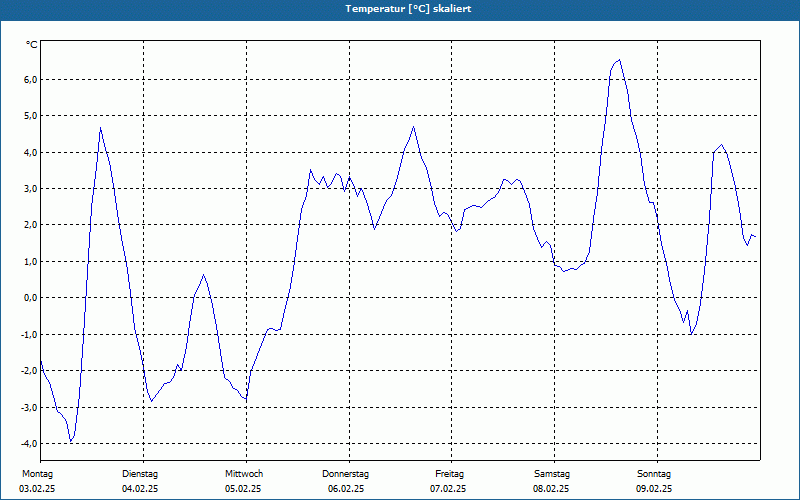Click the Monday temperature peak near 4.7 °C
The image size is (800, 500).
(x=101, y=128)
